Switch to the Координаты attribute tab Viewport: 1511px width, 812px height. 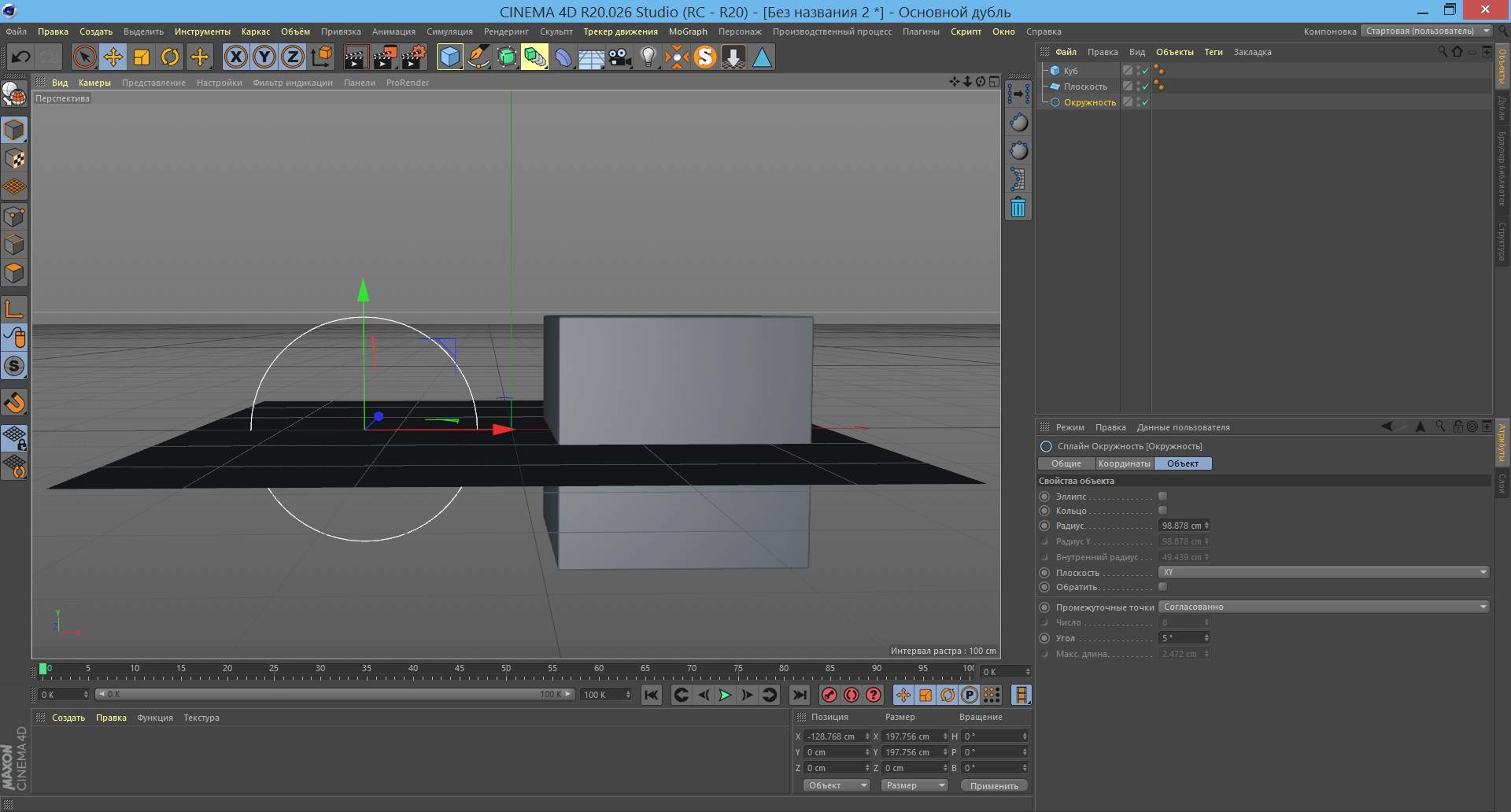coord(1125,463)
